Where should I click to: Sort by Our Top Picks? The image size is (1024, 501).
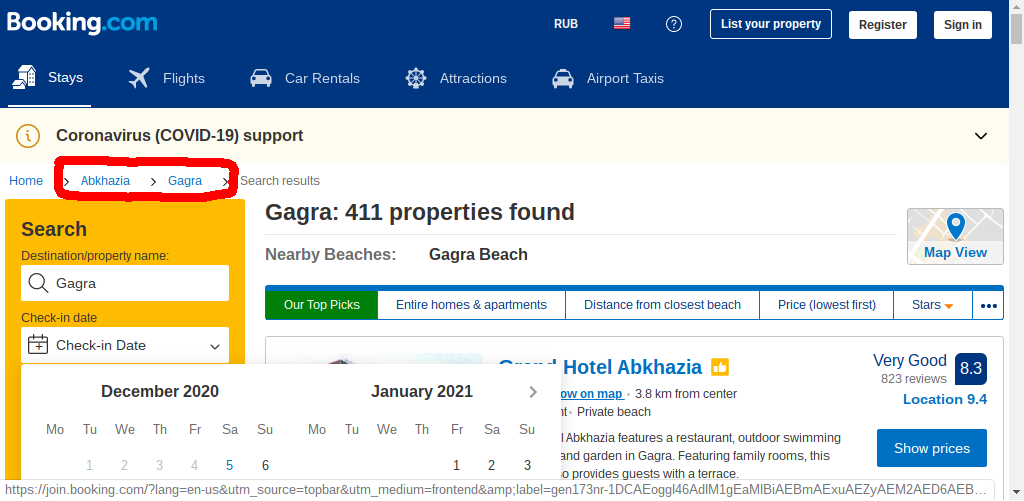click(x=321, y=305)
